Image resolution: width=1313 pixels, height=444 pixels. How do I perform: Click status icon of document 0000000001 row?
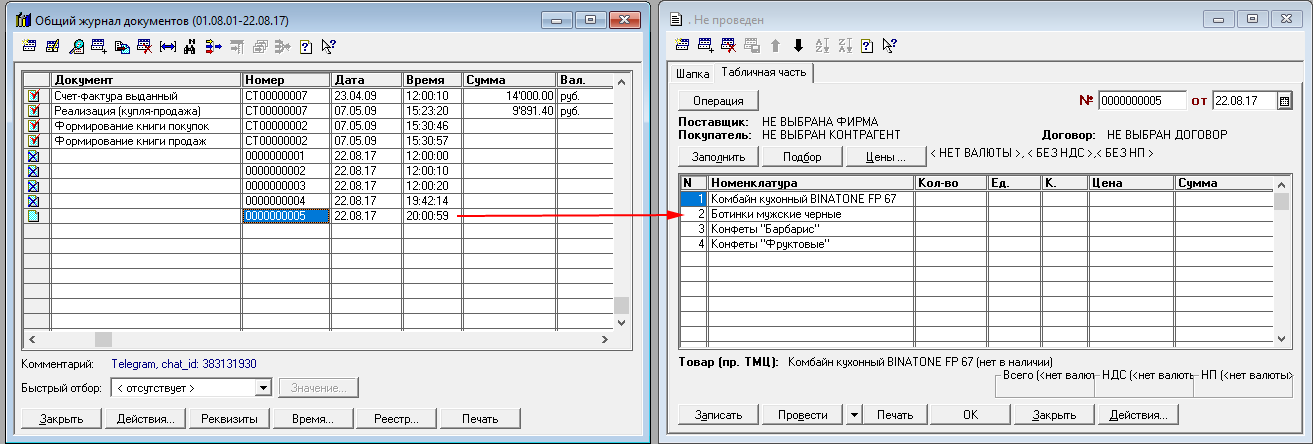[x=34, y=156]
